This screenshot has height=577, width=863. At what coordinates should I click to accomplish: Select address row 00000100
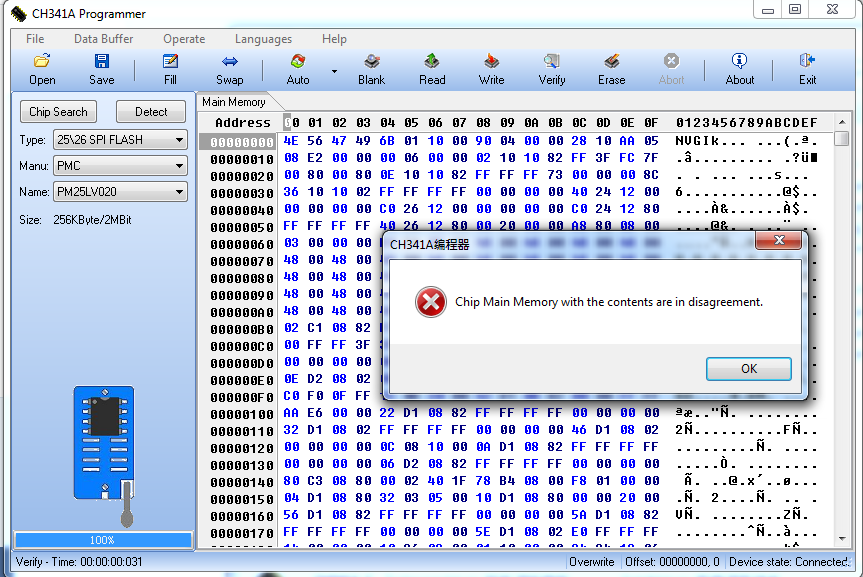tap(242, 414)
